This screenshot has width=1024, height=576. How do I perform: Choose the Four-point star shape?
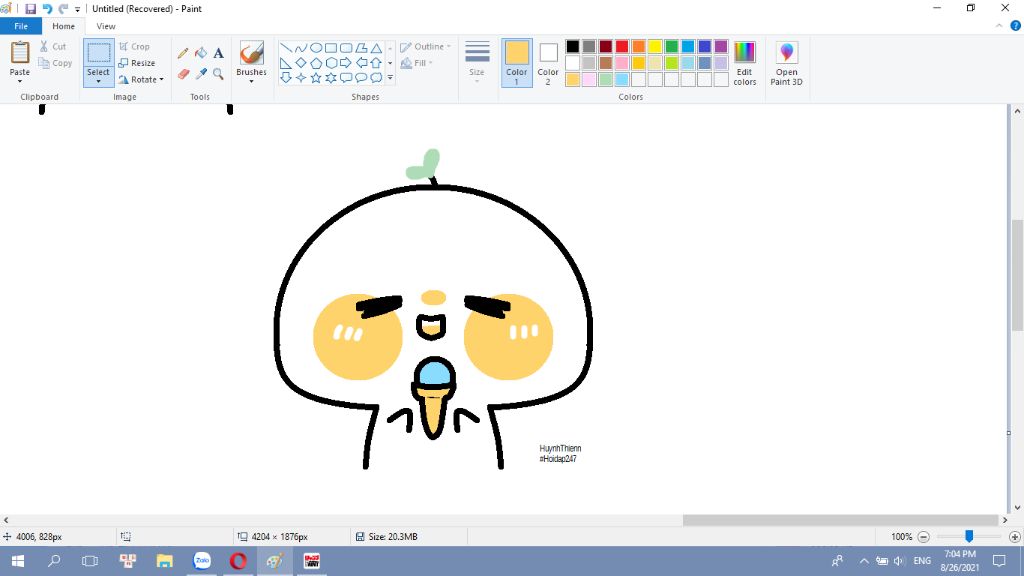coord(300,78)
